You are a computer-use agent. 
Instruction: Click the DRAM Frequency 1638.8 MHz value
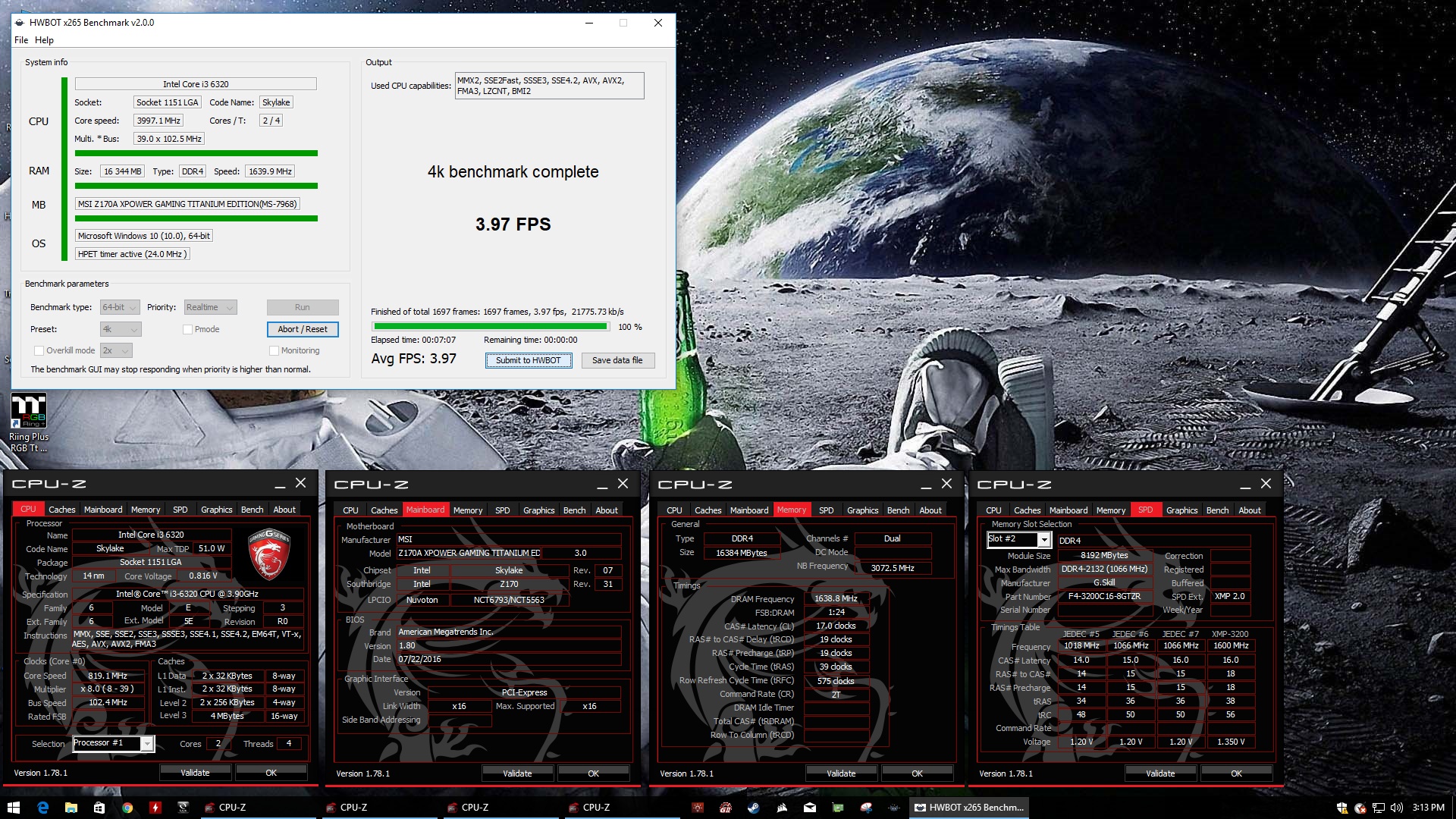click(836, 598)
